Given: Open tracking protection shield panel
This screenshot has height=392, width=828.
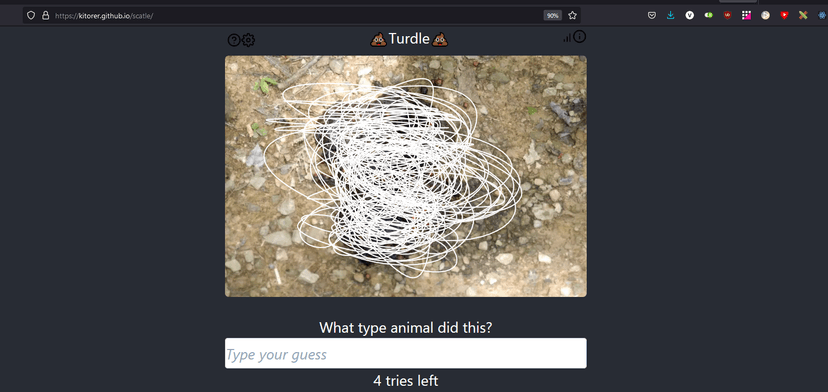Looking at the screenshot, I should (x=31, y=15).
